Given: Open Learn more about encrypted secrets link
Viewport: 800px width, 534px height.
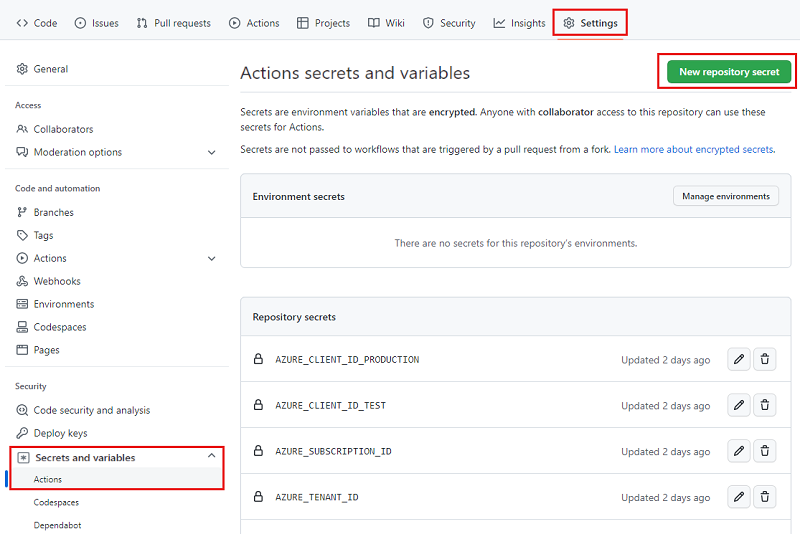Looking at the screenshot, I should [x=694, y=149].
